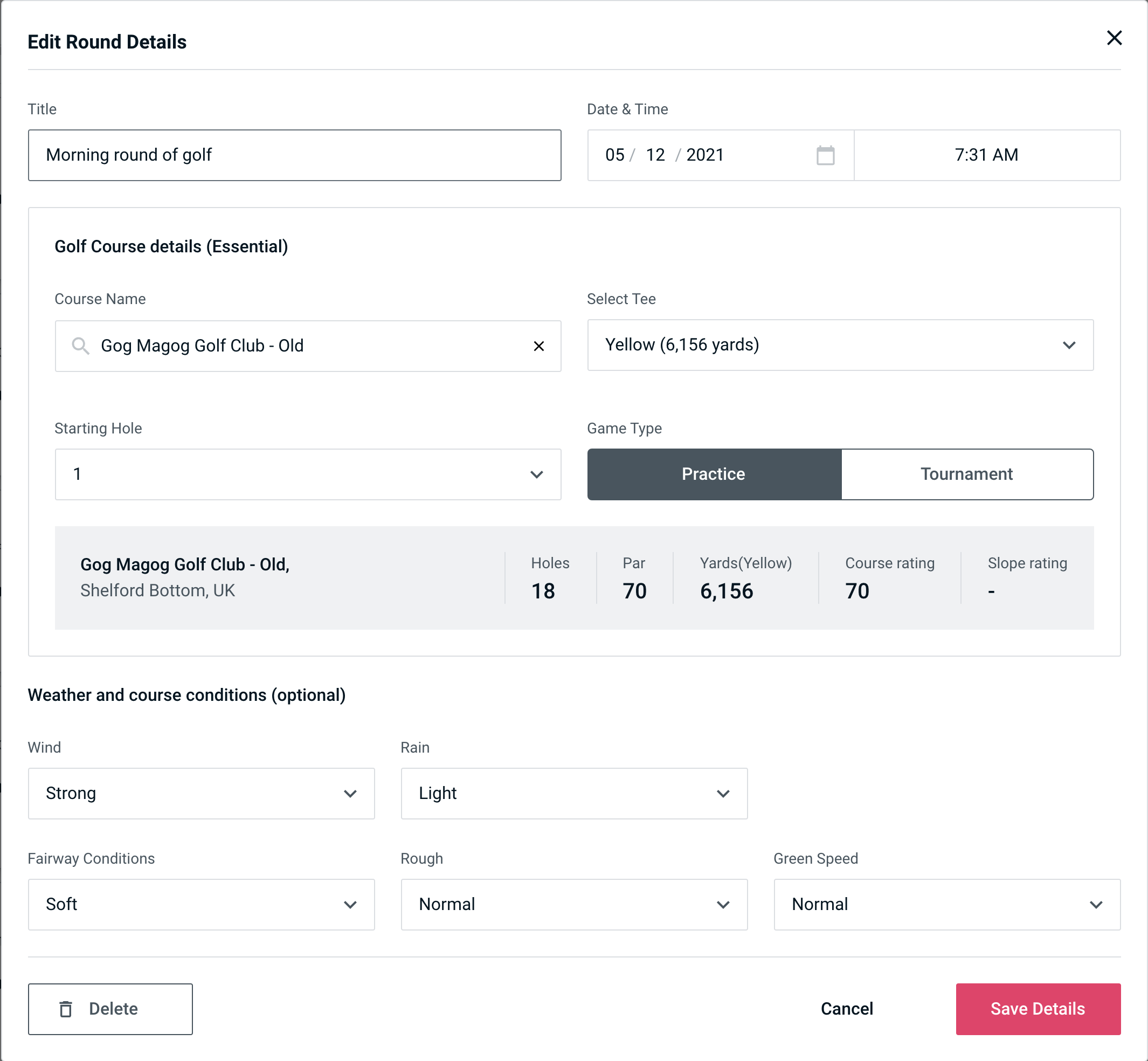Click Save Details to confirm changes
Image resolution: width=1148 pixels, height=1061 pixels.
1037,1008
